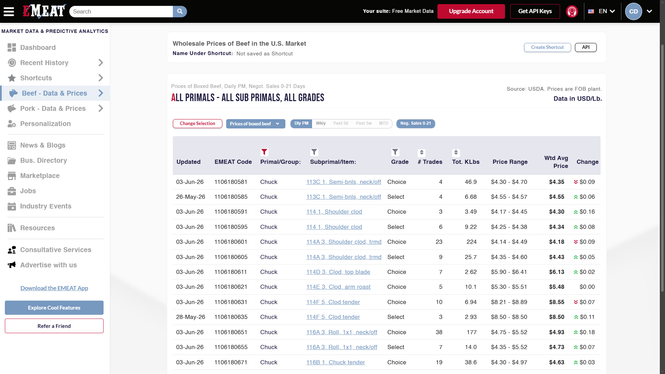This screenshot has width=665, height=374.
Task: Click the Bus. Directory folder icon
Action: tap(12, 161)
